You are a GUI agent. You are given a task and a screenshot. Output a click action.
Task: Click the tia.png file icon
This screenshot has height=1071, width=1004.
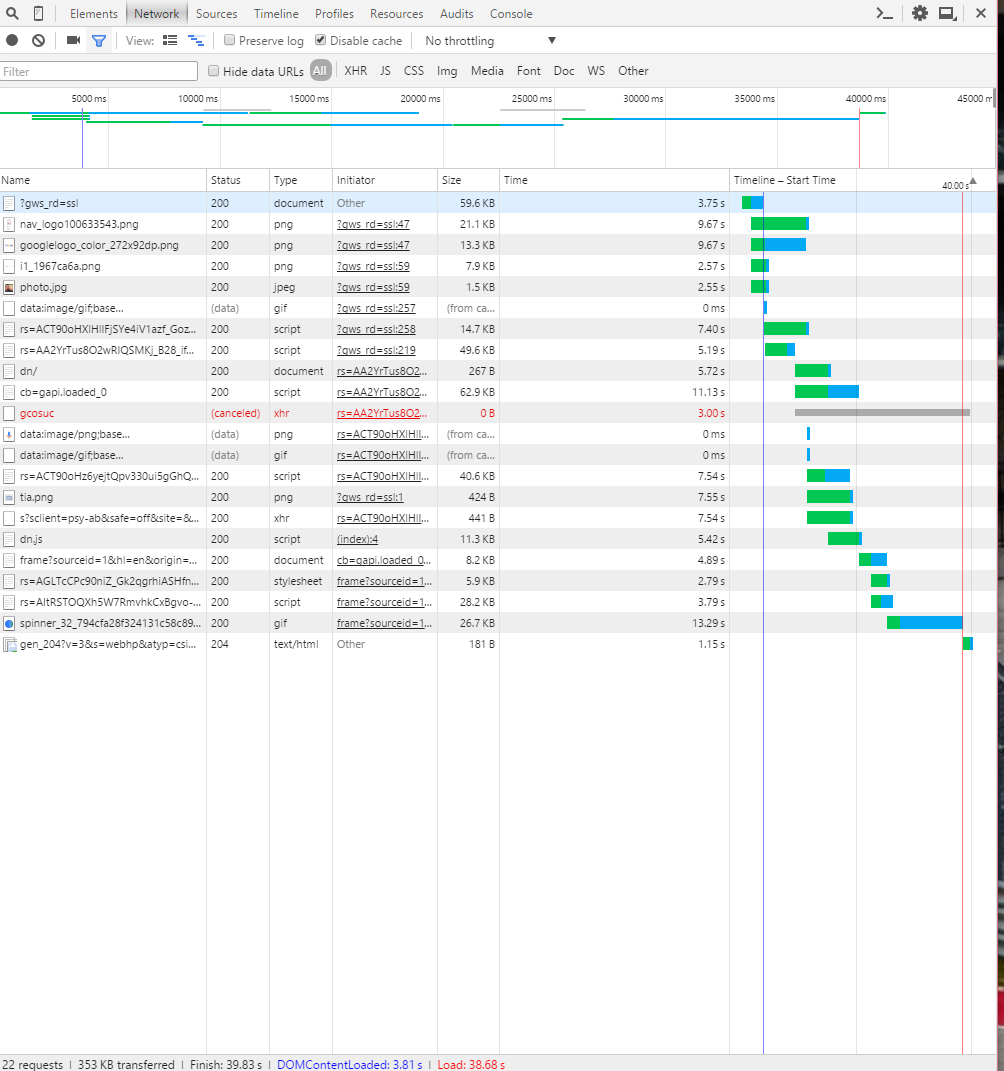[9, 497]
